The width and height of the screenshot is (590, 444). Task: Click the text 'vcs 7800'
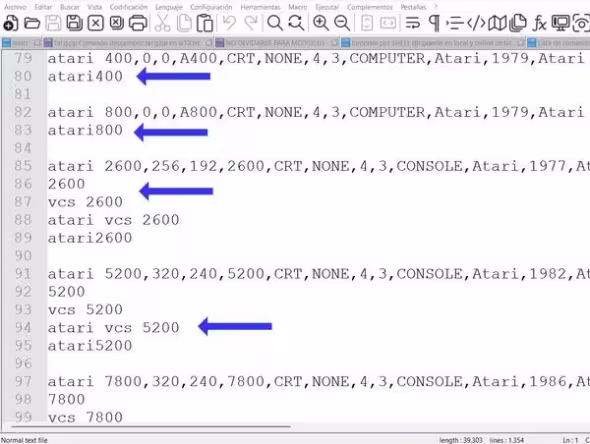pyautogui.click(x=85, y=417)
